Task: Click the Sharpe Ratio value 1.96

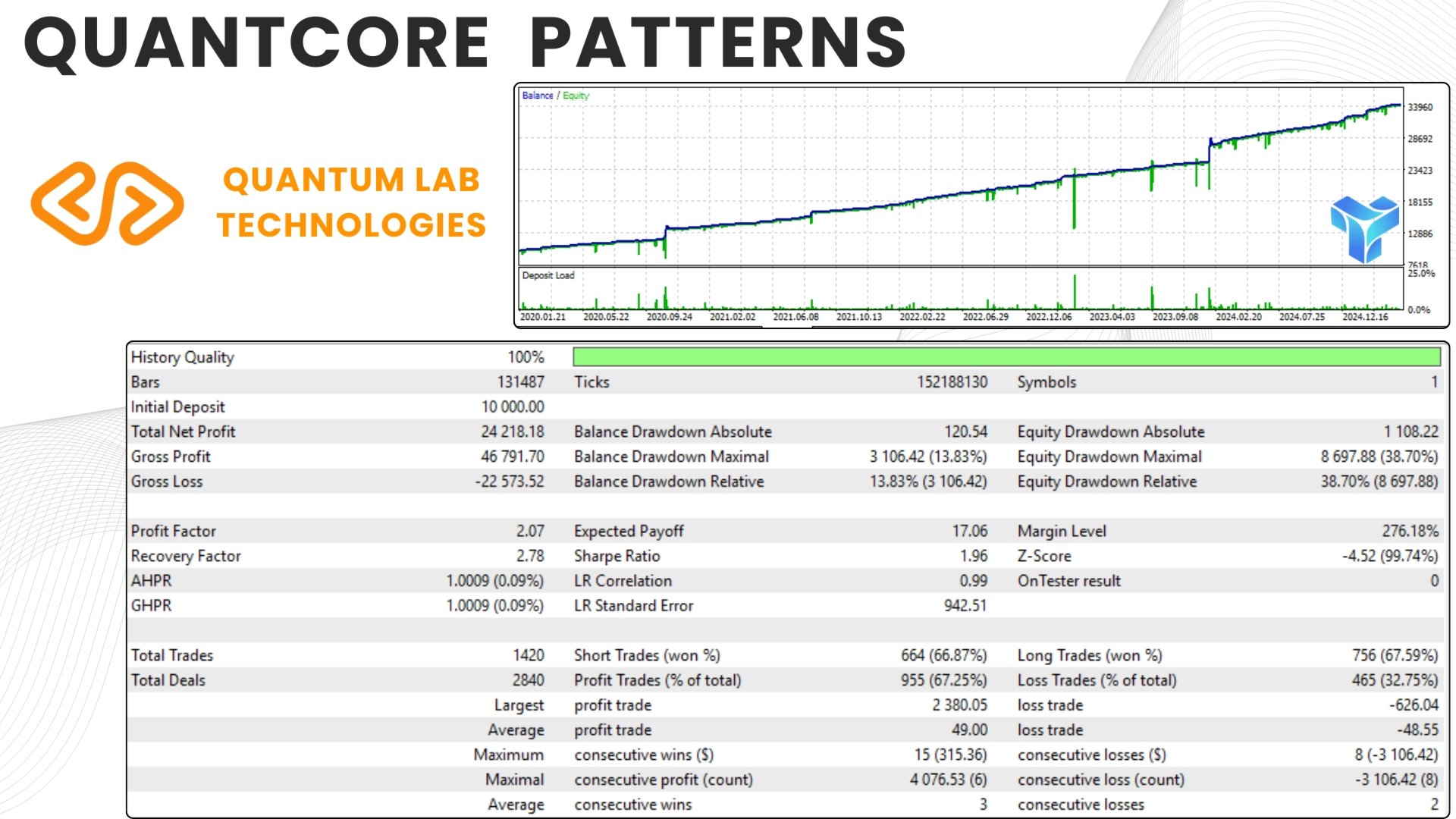Action: point(974,556)
